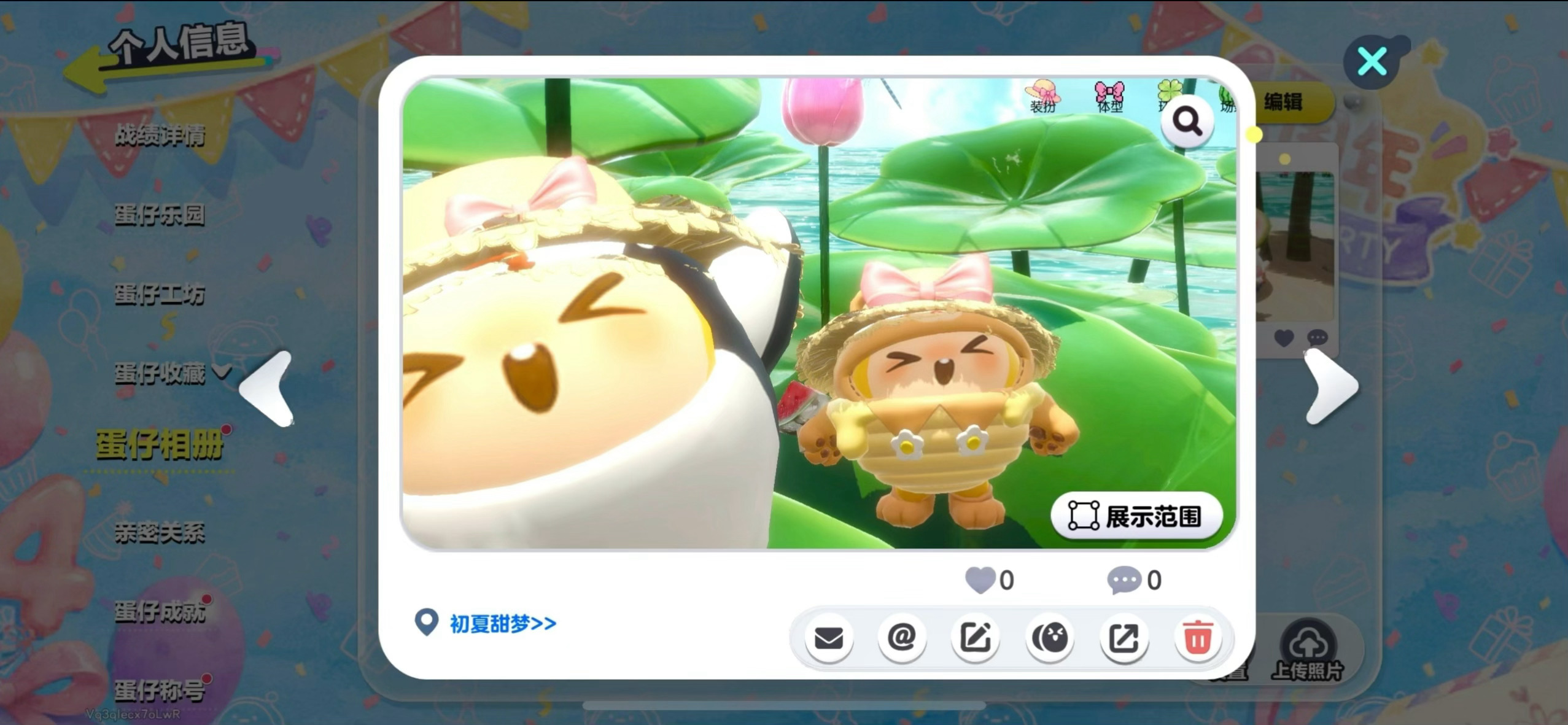Click the location pin icon
The width and height of the screenshot is (1568, 725).
(x=426, y=622)
